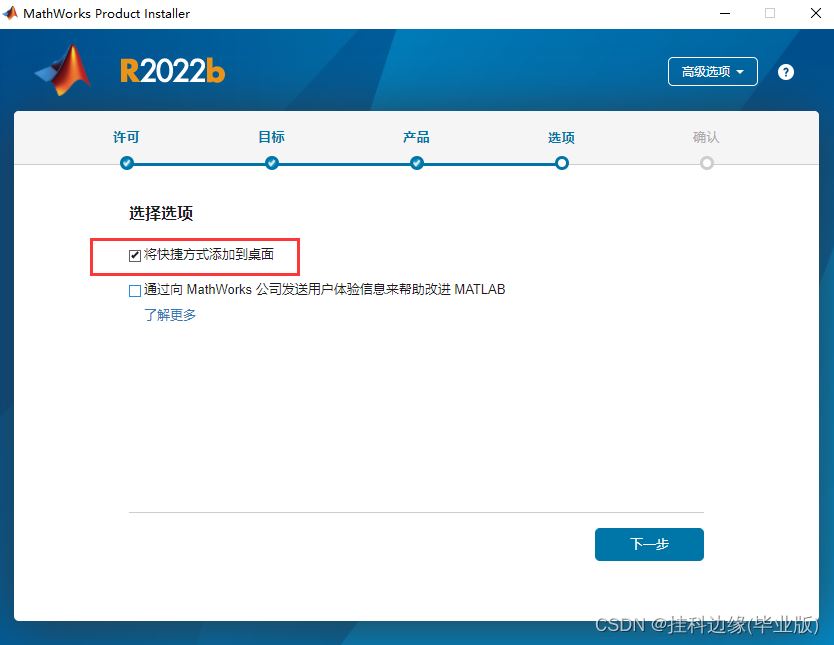The width and height of the screenshot is (834, 645).
Task: Minimize the installer window
Action: coord(724,14)
